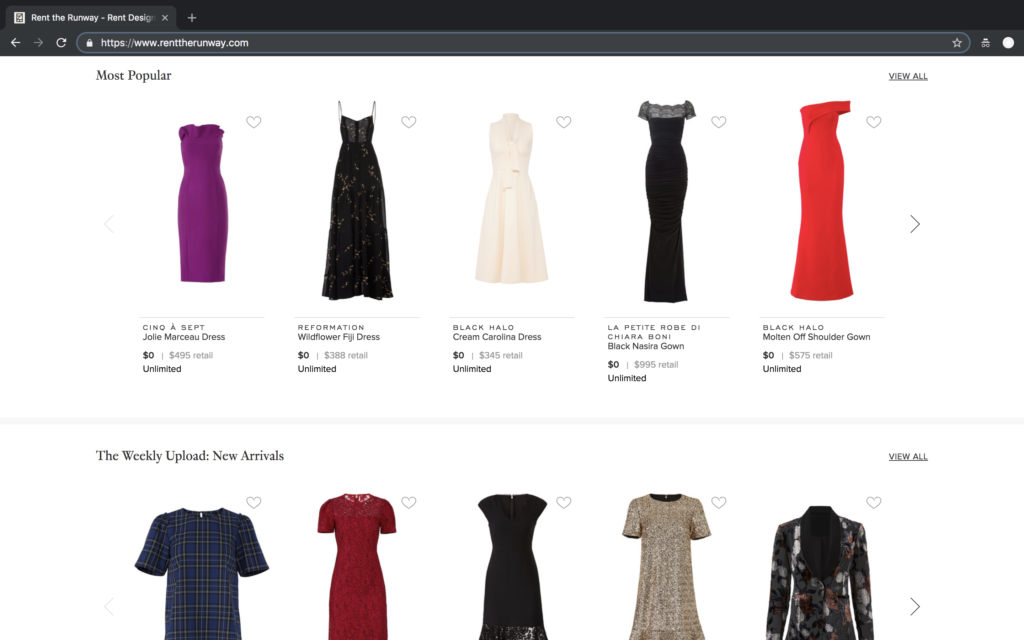Click the Black Nasira Gown title
The height and width of the screenshot is (640, 1024).
tap(646, 346)
